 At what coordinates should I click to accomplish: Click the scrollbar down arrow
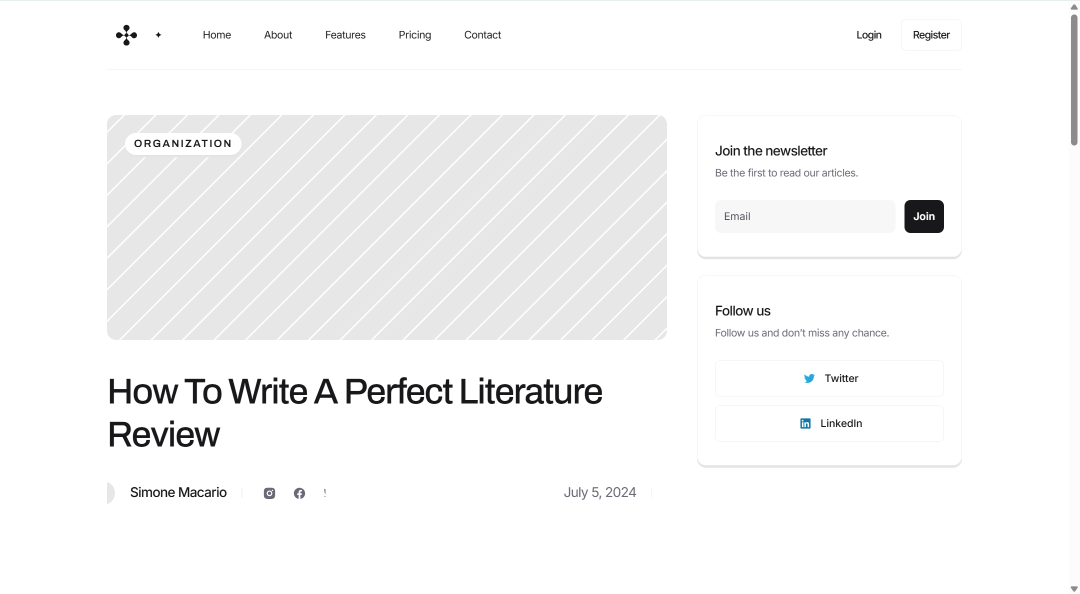tap(1074, 588)
